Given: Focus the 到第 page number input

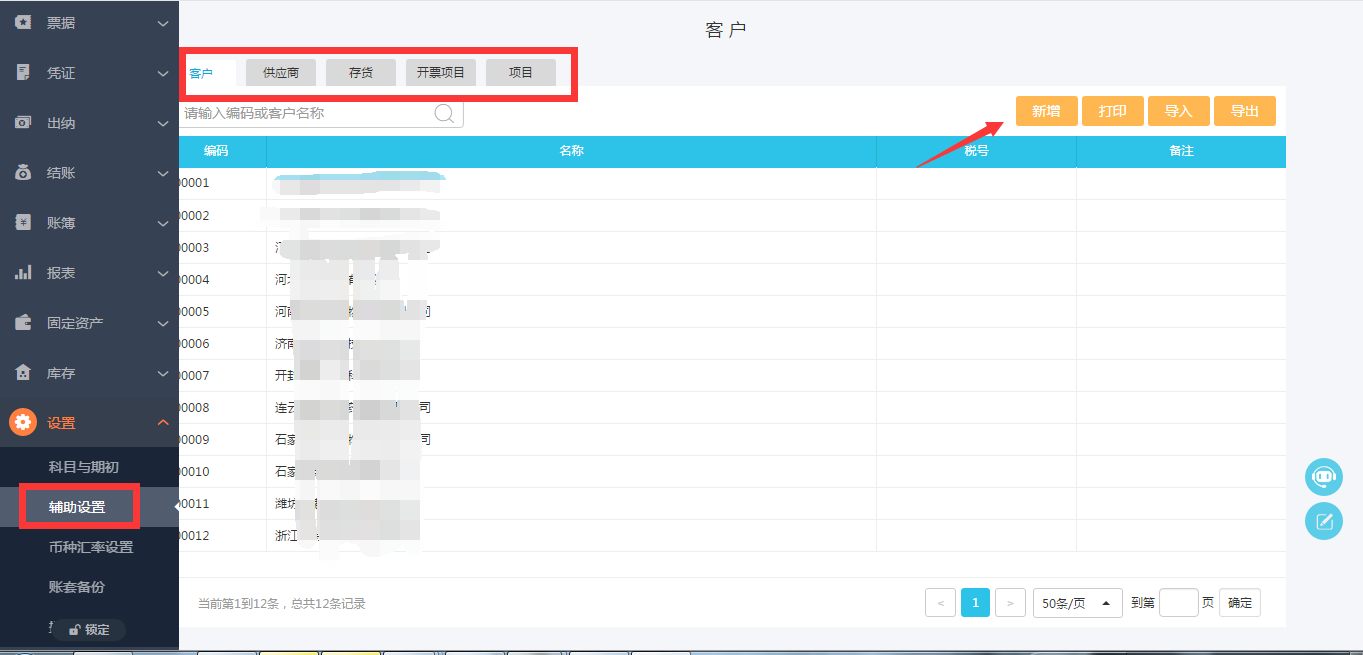Looking at the screenshot, I should (x=1179, y=603).
